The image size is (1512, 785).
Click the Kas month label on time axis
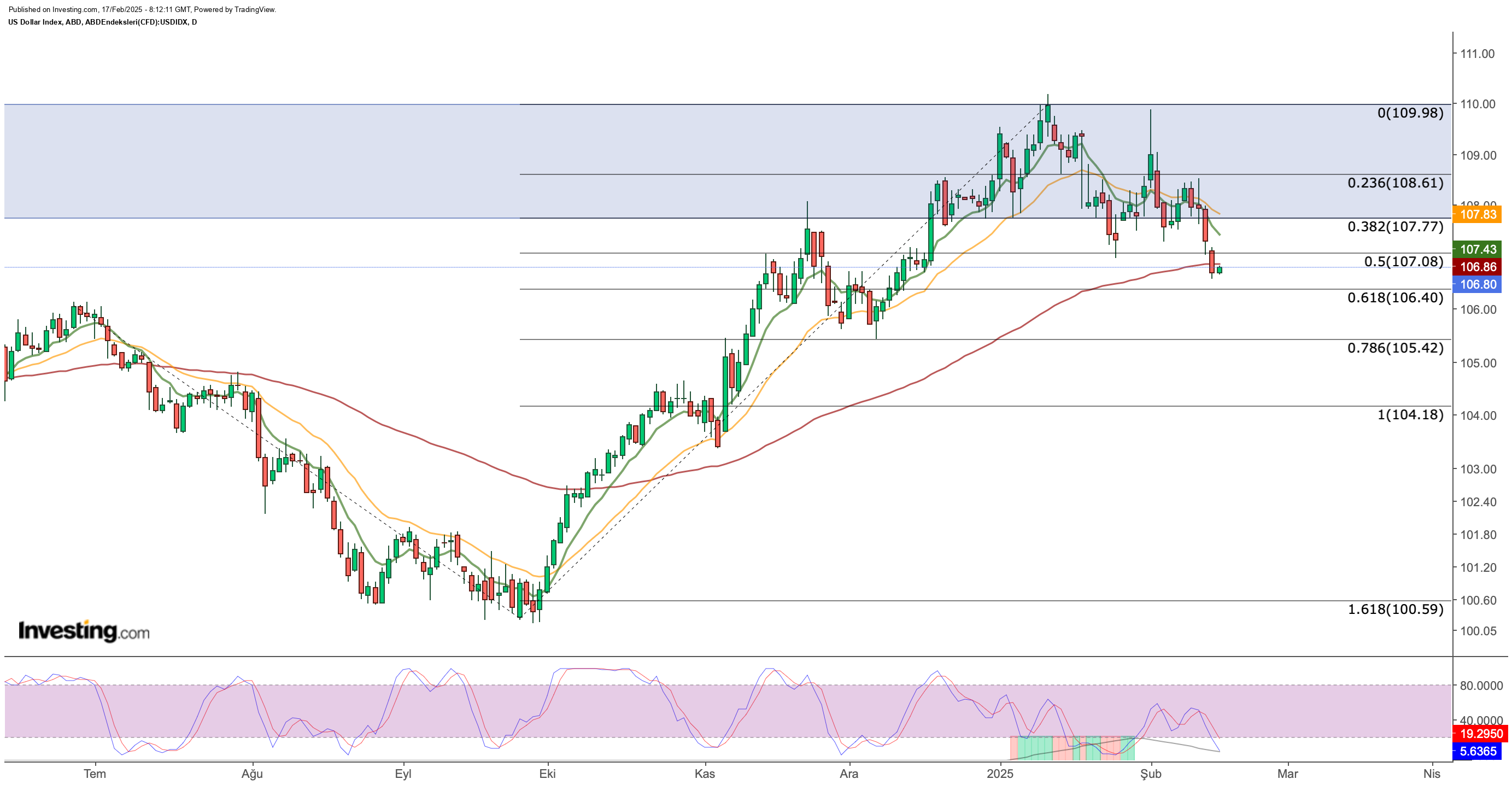(x=705, y=774)
